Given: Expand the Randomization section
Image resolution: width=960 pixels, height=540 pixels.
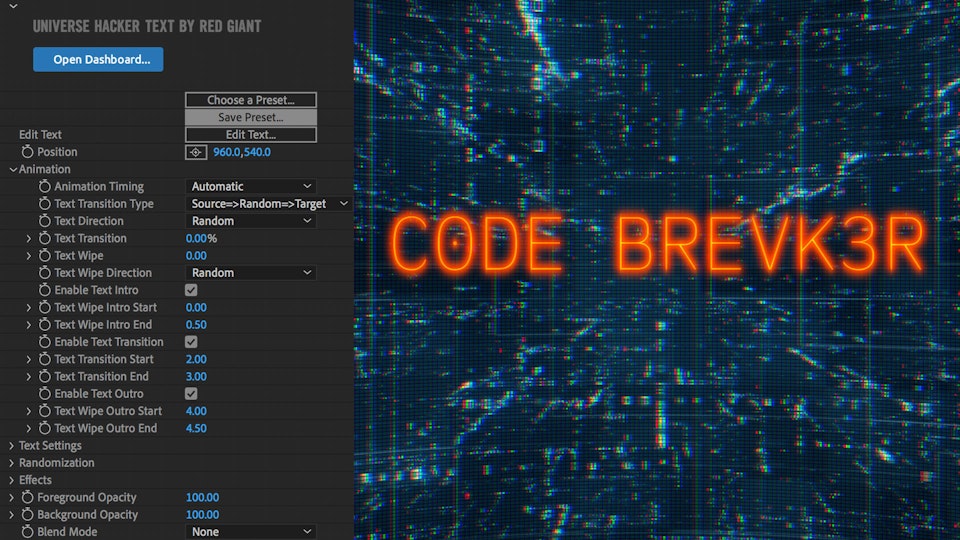Looking at the screenshot, I should point(11,463).
